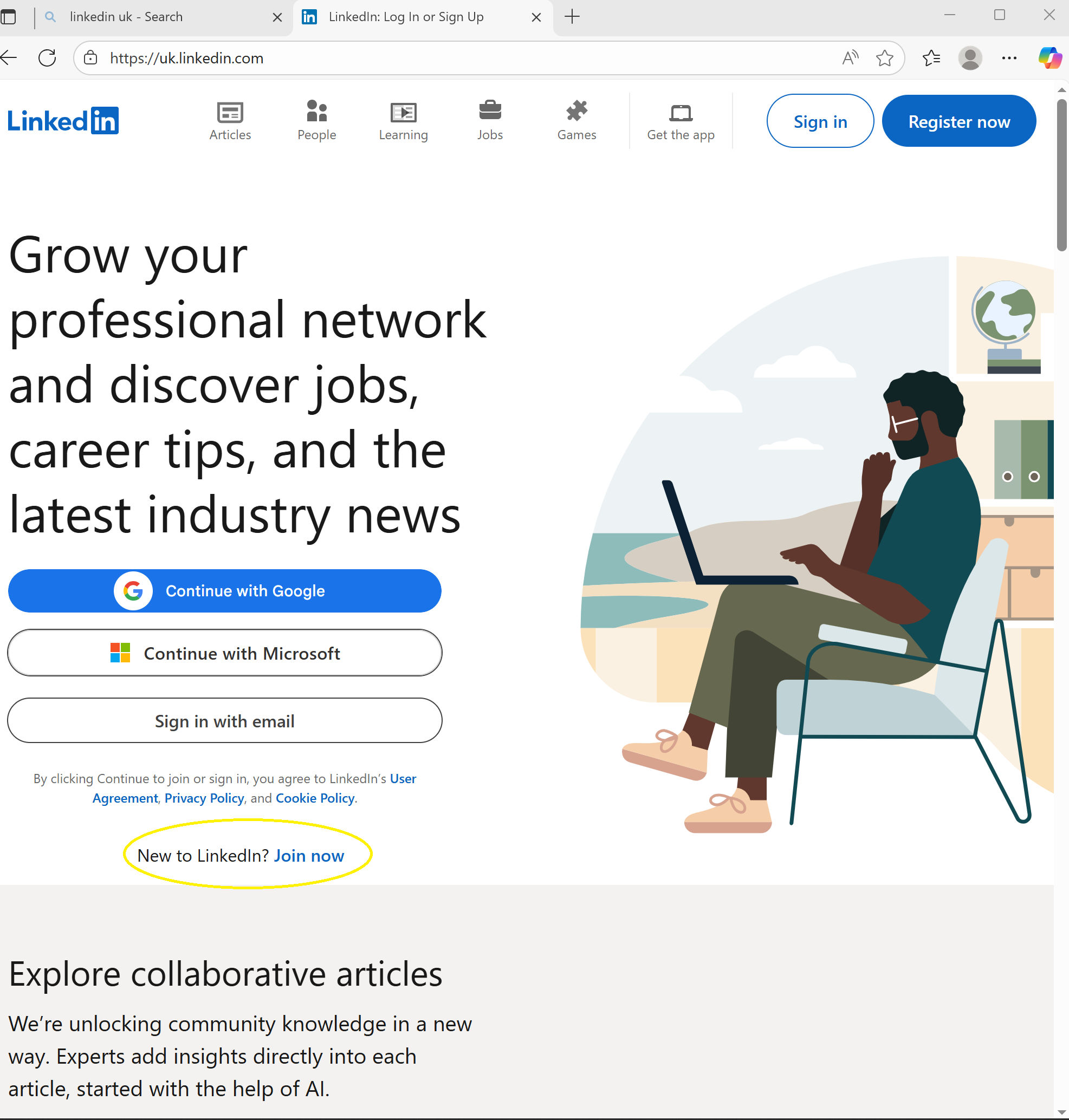The width and height of the screenshot is (1069, 1120).
Task: Minimize the browser window
Action: pos(949,15)
